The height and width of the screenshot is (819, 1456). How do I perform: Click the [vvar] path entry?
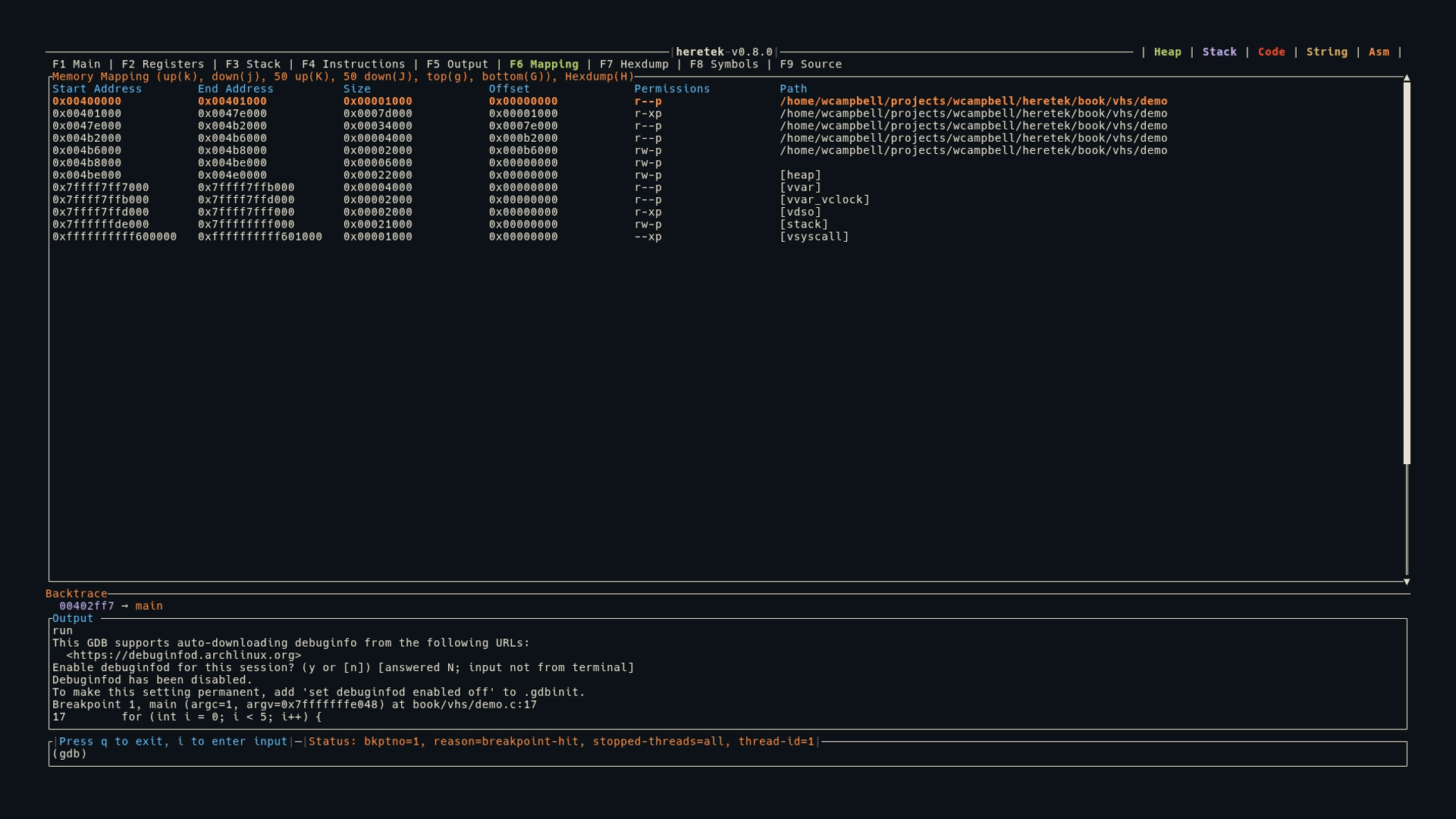pyautogui.click(x=800, y=187)
